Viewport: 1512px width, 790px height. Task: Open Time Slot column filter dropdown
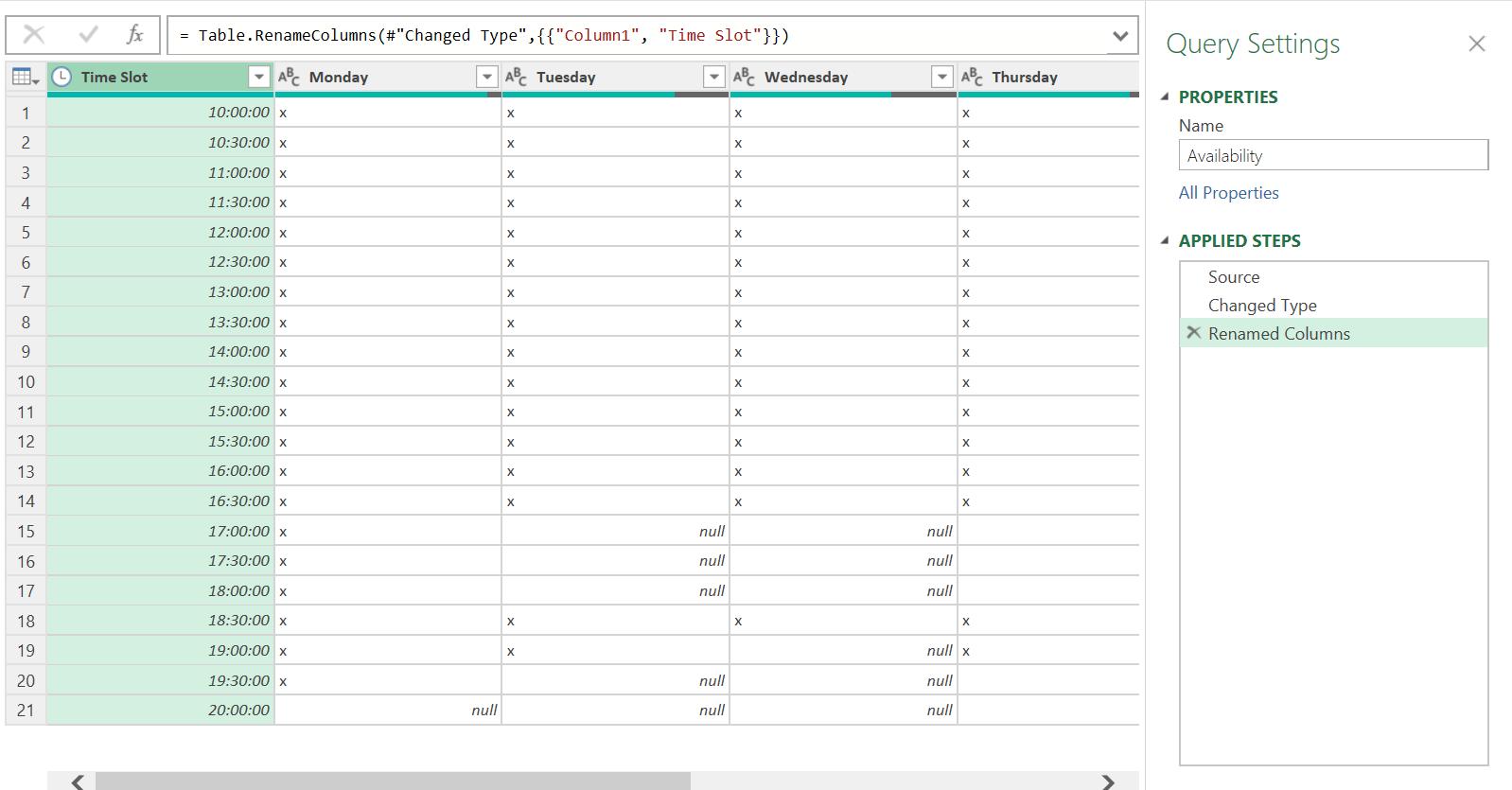tap(259, 78)
